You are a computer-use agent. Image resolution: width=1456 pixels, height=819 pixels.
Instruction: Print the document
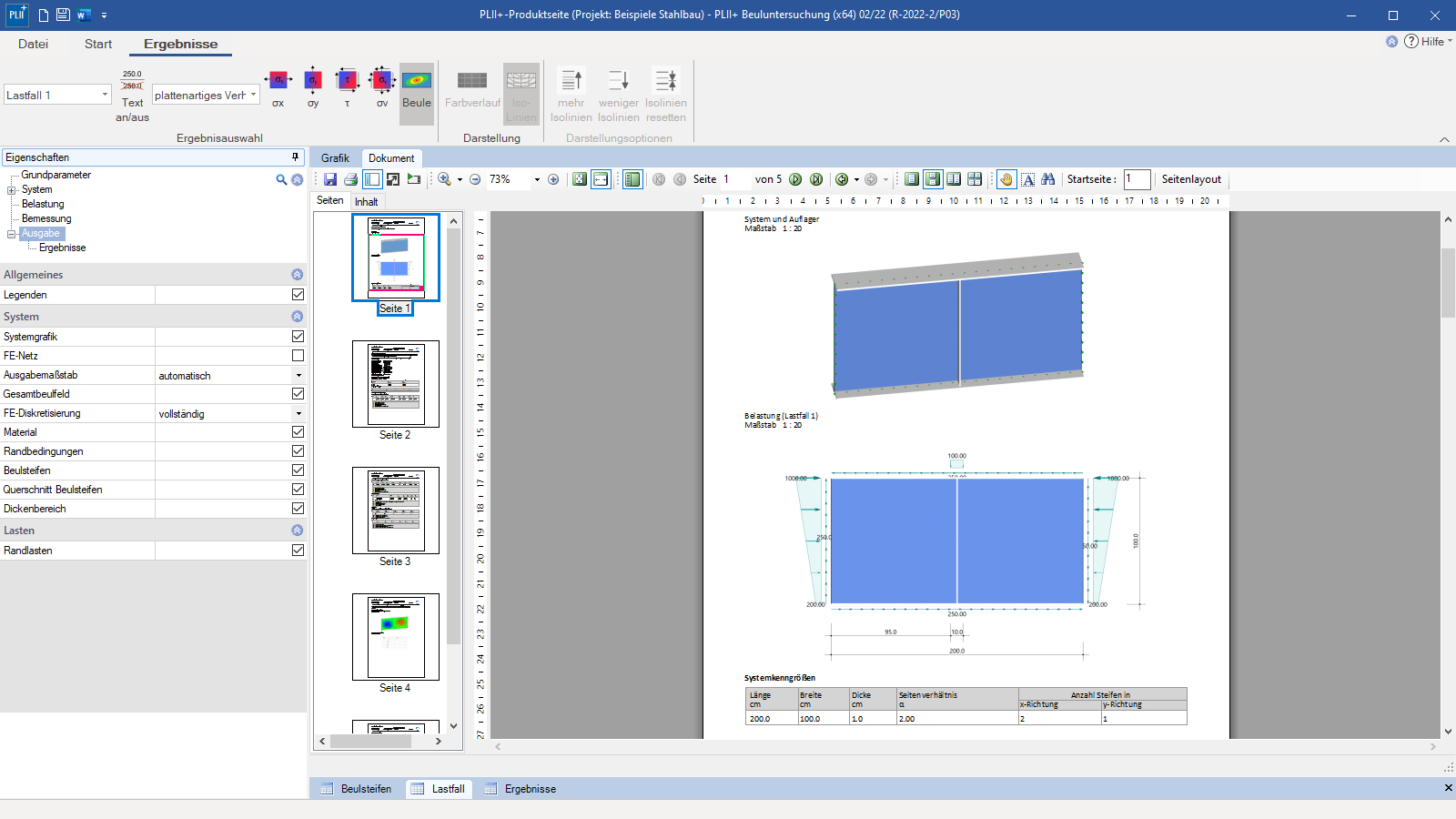[350, 179]
